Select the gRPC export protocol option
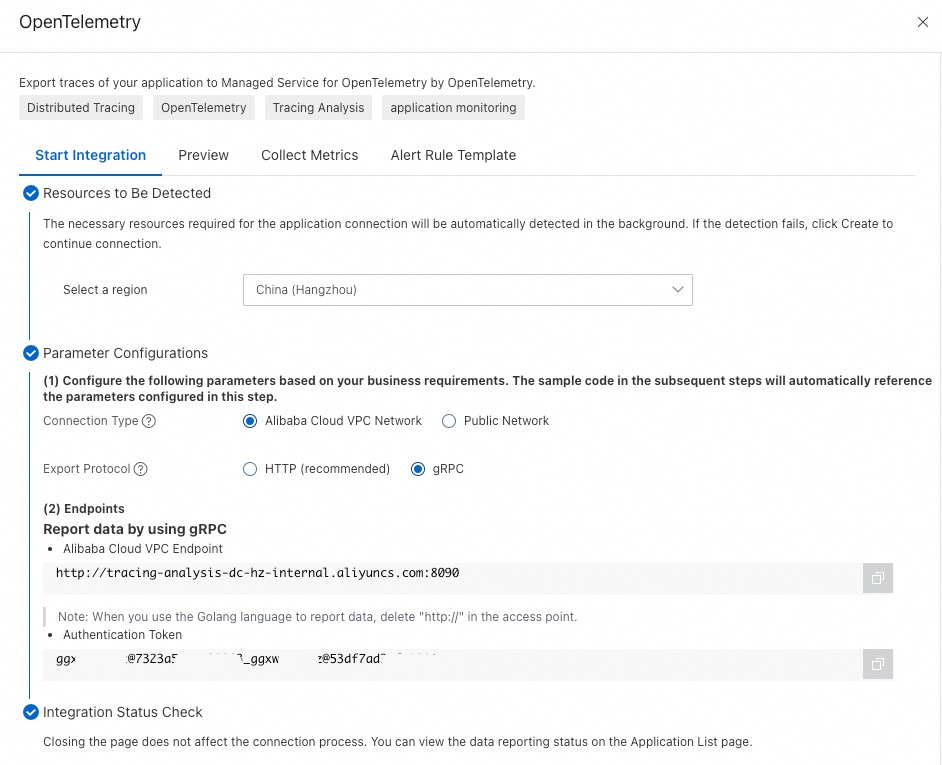Screen dimensions: 942x765 419,469
